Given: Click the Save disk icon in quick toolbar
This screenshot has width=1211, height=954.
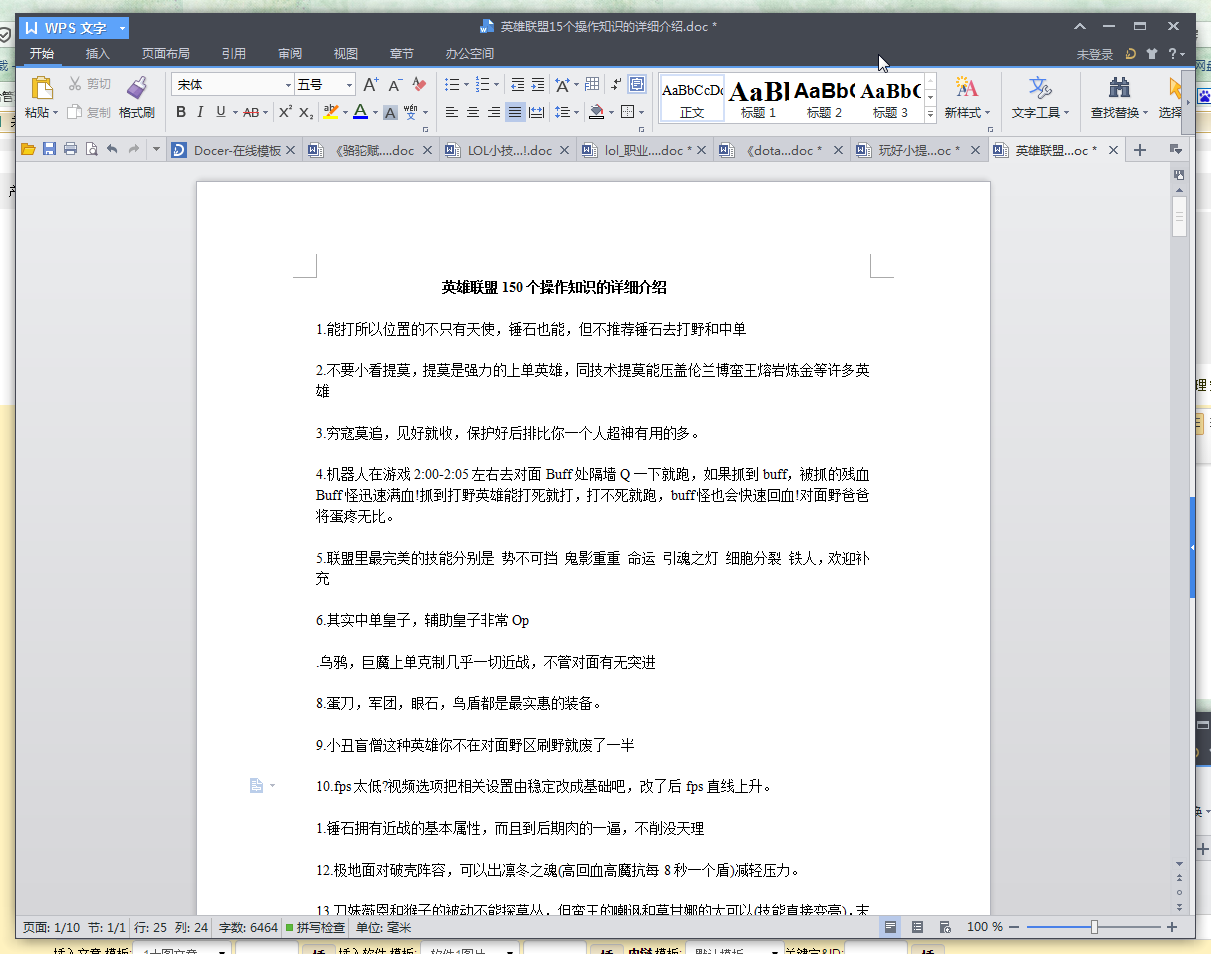Looking at the screenshot, I should (x=49, y=150).
